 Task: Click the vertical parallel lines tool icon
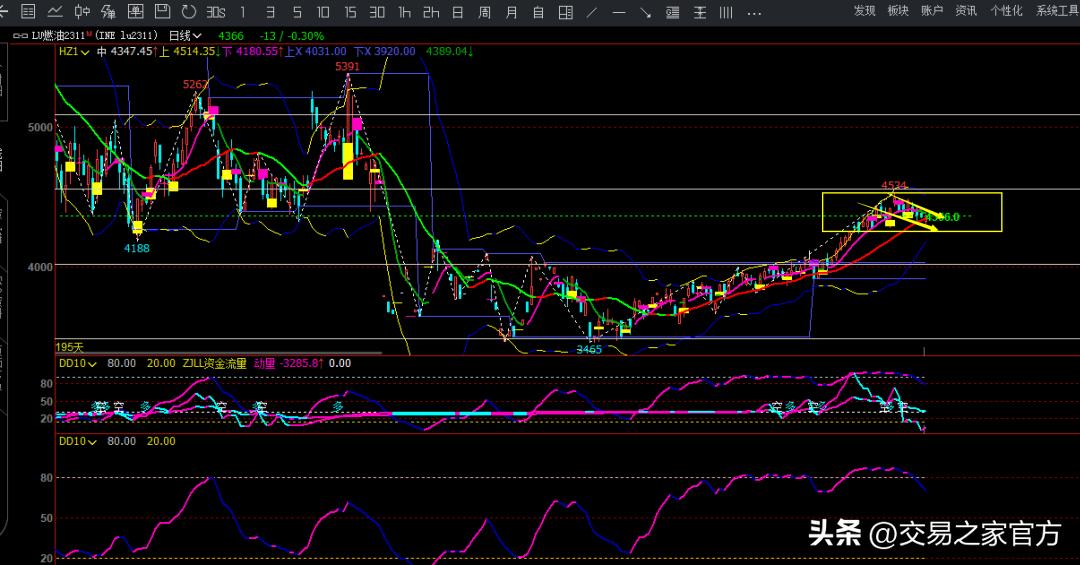[725, 12]
